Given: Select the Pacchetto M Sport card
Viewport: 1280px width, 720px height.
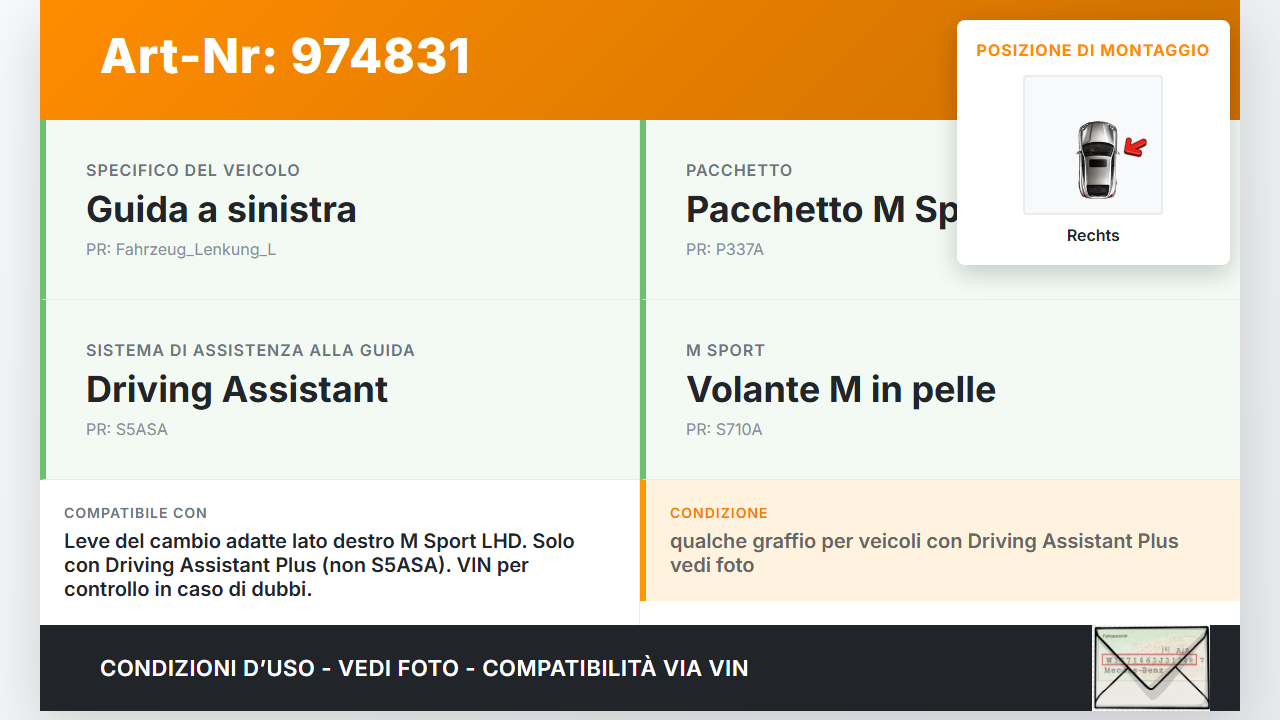Looking at the screenshot, I should (x=940, y=210).
